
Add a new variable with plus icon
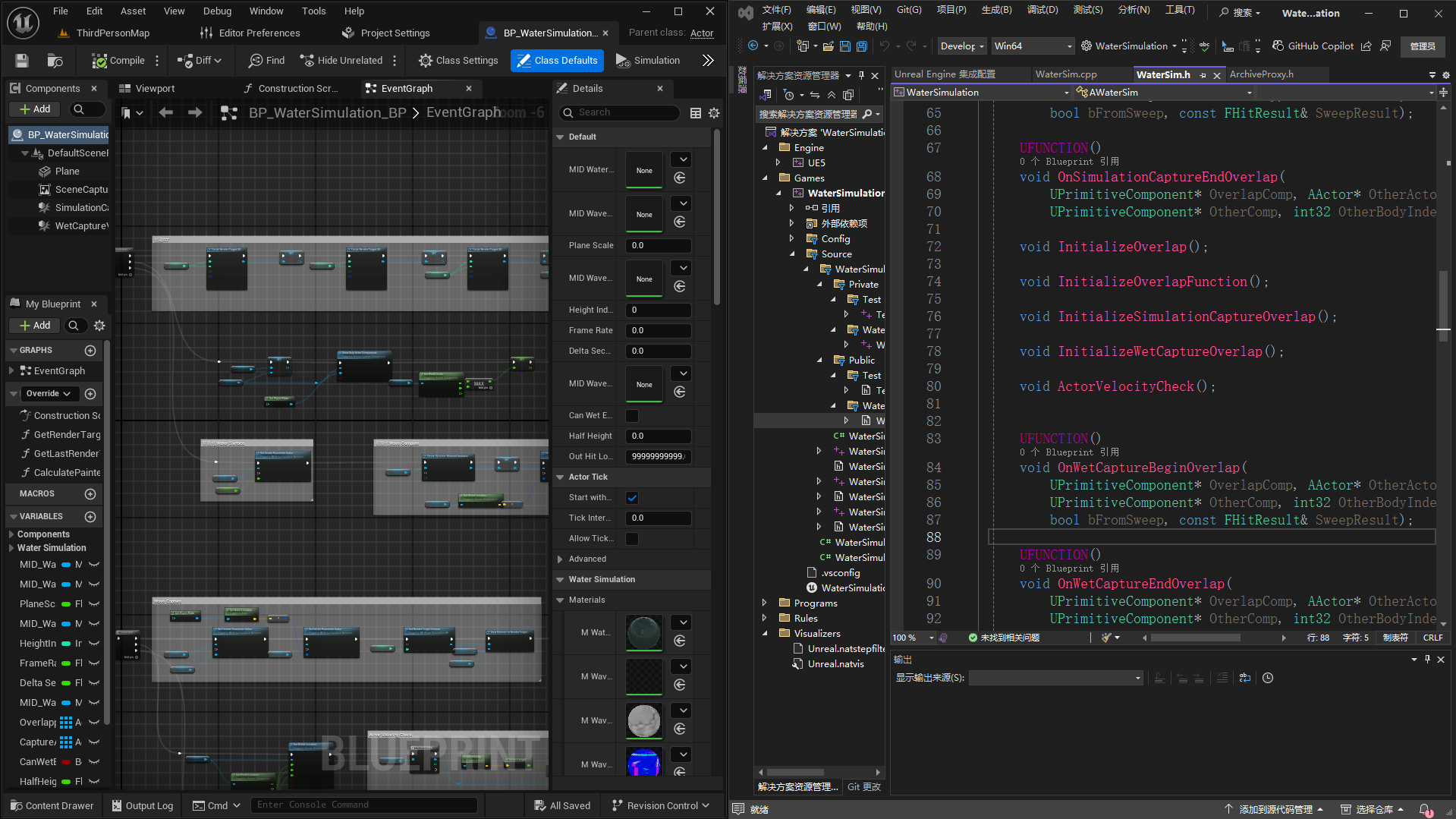tap(90, 517)
